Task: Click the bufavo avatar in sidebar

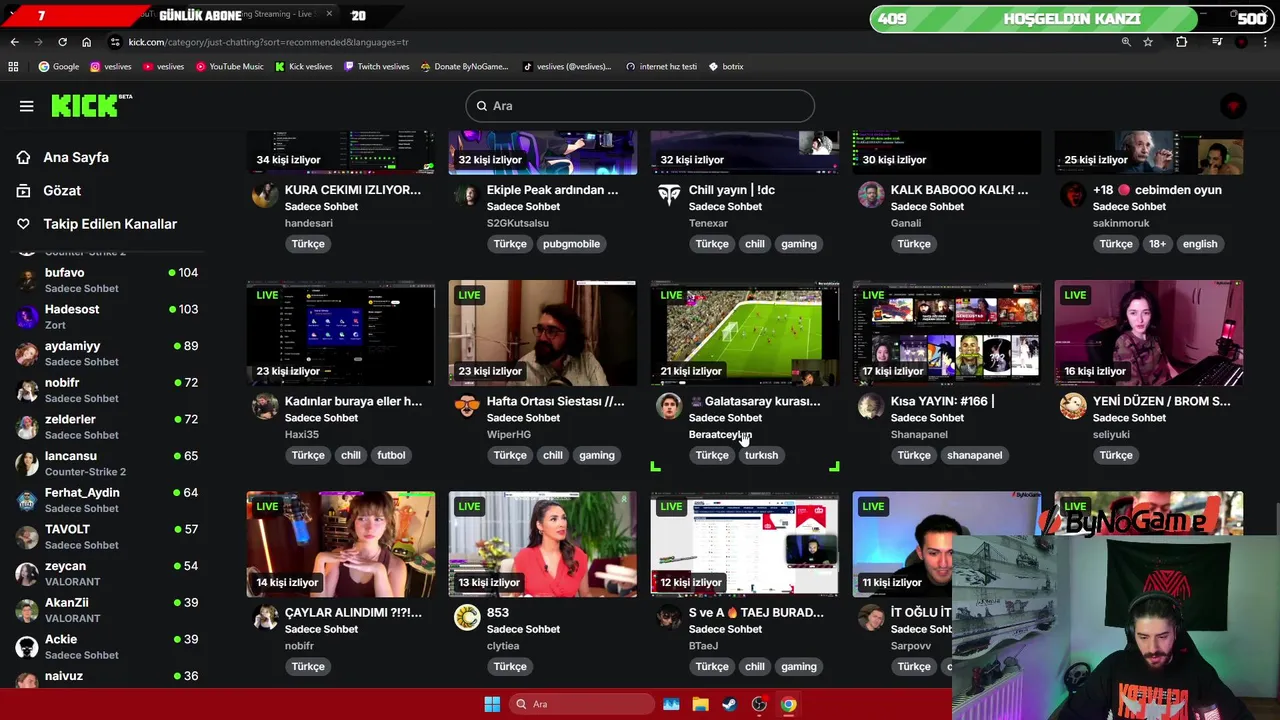Action: [27, 280]
